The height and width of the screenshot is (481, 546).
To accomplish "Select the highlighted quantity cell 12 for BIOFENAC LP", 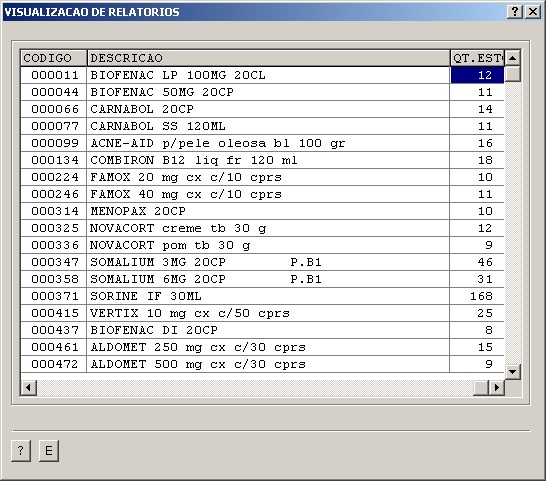I will coord(477,75).
